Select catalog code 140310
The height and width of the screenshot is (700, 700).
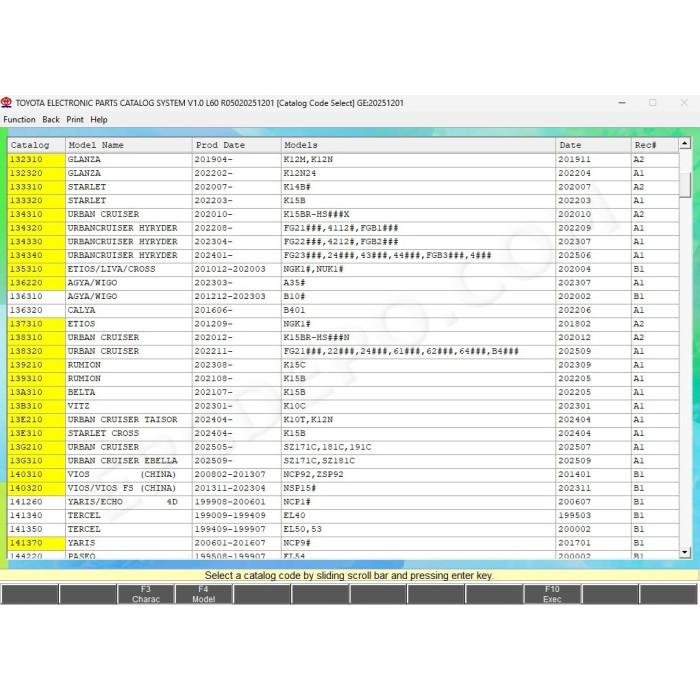36,474
